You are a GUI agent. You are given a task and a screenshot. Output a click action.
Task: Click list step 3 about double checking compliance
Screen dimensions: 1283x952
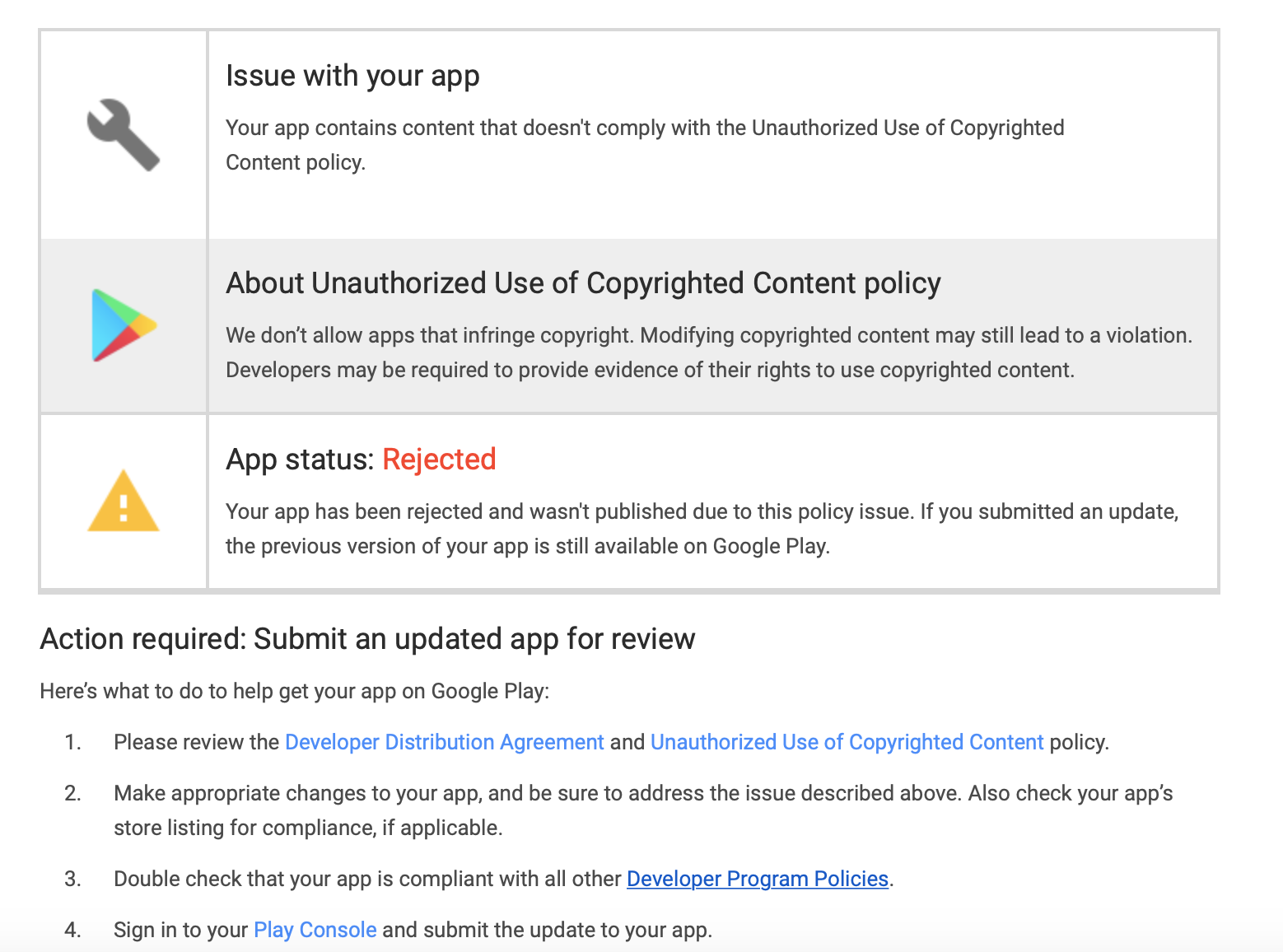(504, 879)
